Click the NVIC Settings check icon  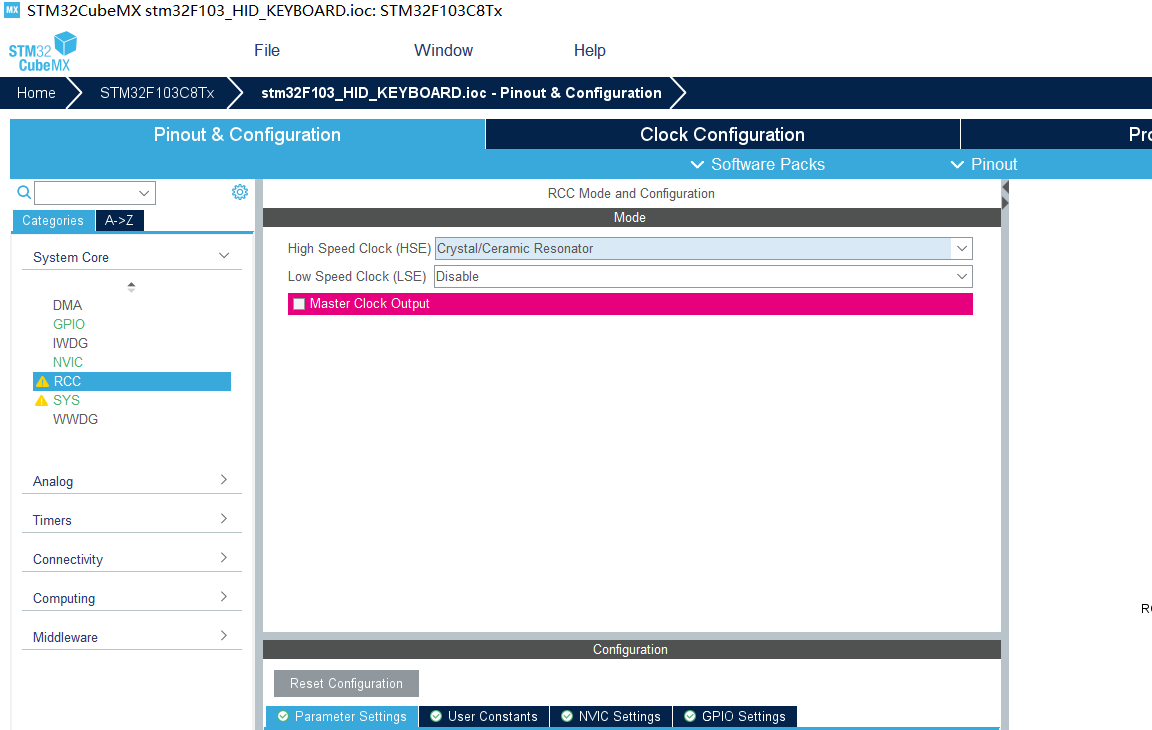tap(566, 716)
